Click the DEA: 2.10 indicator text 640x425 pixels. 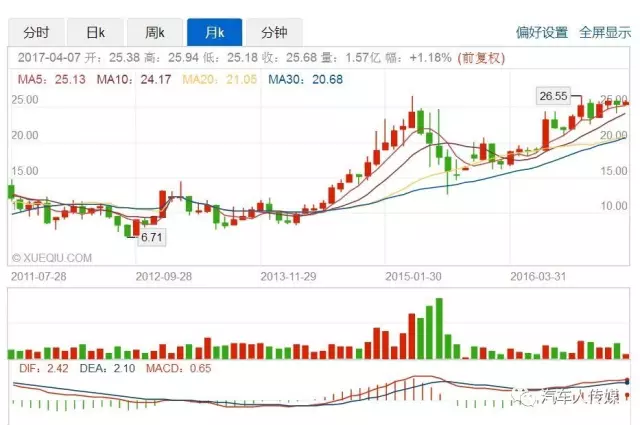click(x=107, y=368)
